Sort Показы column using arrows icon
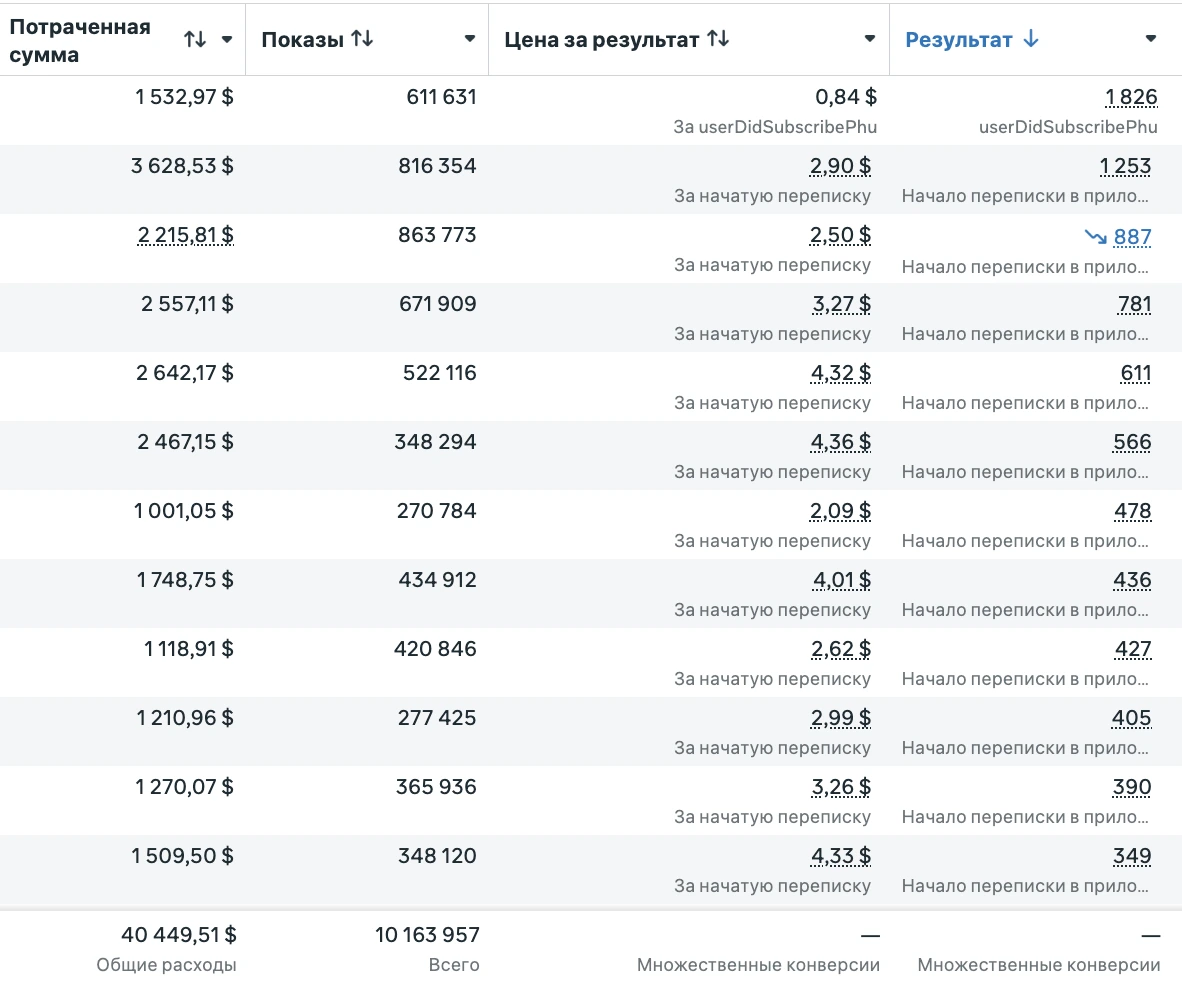This screenshot has height=1004, width=1182. point(363,38)
